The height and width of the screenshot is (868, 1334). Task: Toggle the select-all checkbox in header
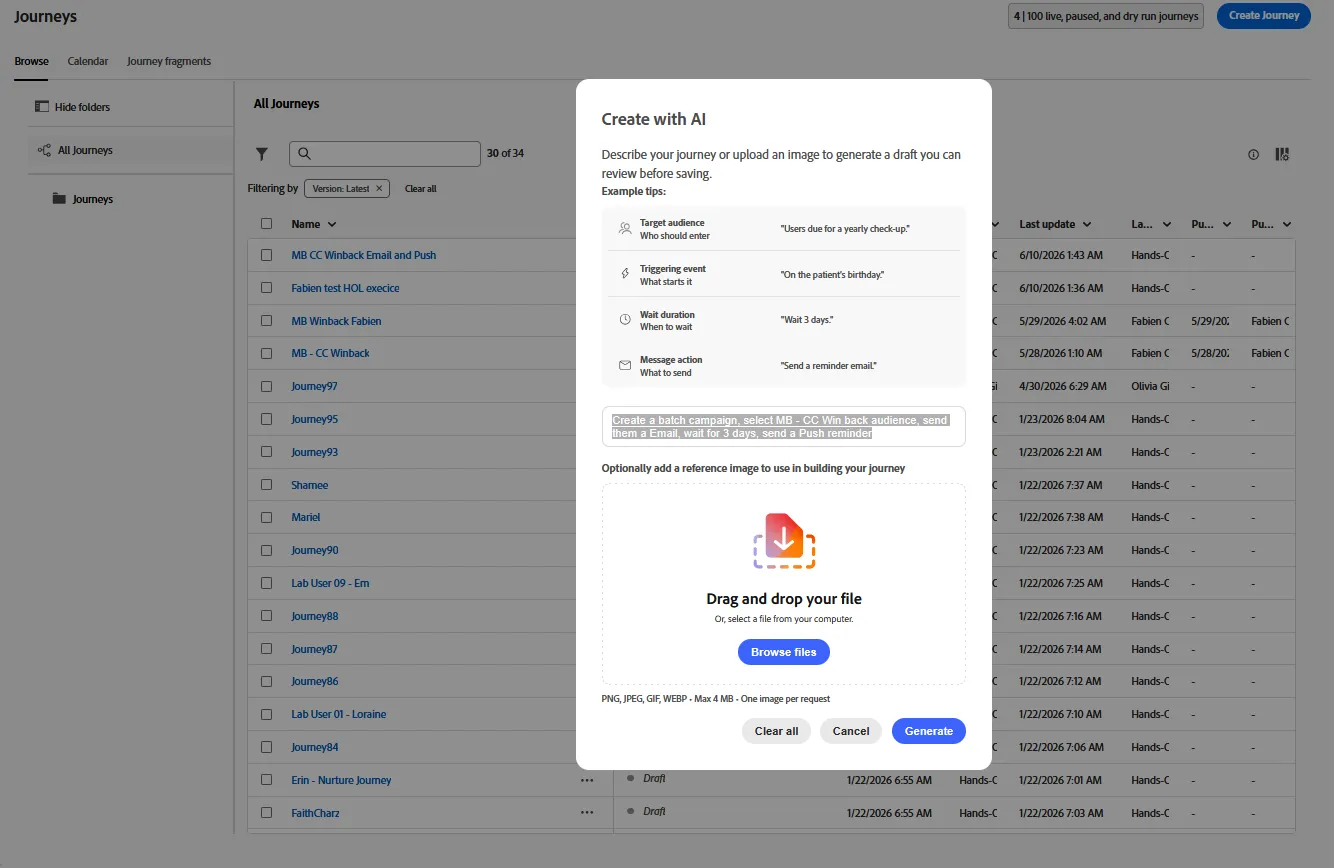(x=266, y=224)
